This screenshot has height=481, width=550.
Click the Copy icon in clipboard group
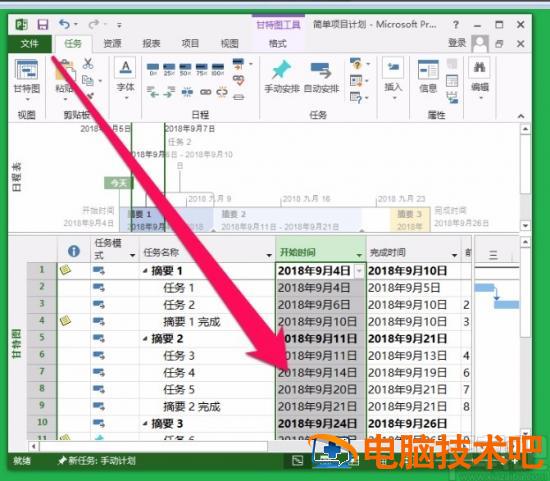click(x=88, y=81)
